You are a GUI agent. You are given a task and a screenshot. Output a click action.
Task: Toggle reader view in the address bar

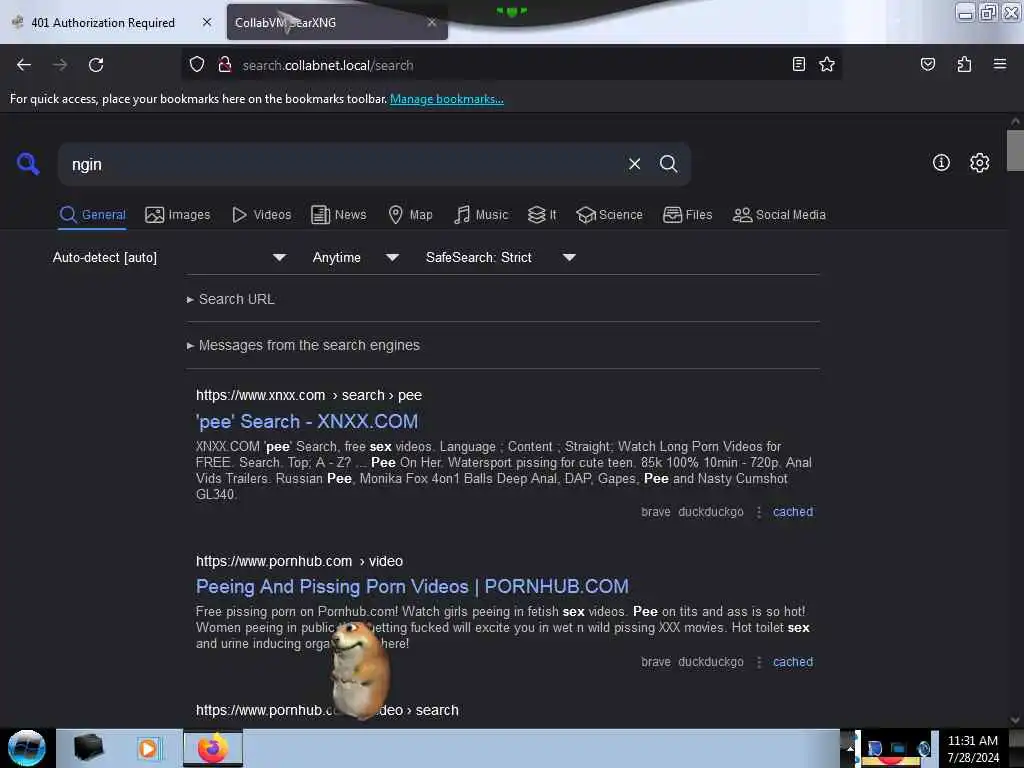(799, 64)
